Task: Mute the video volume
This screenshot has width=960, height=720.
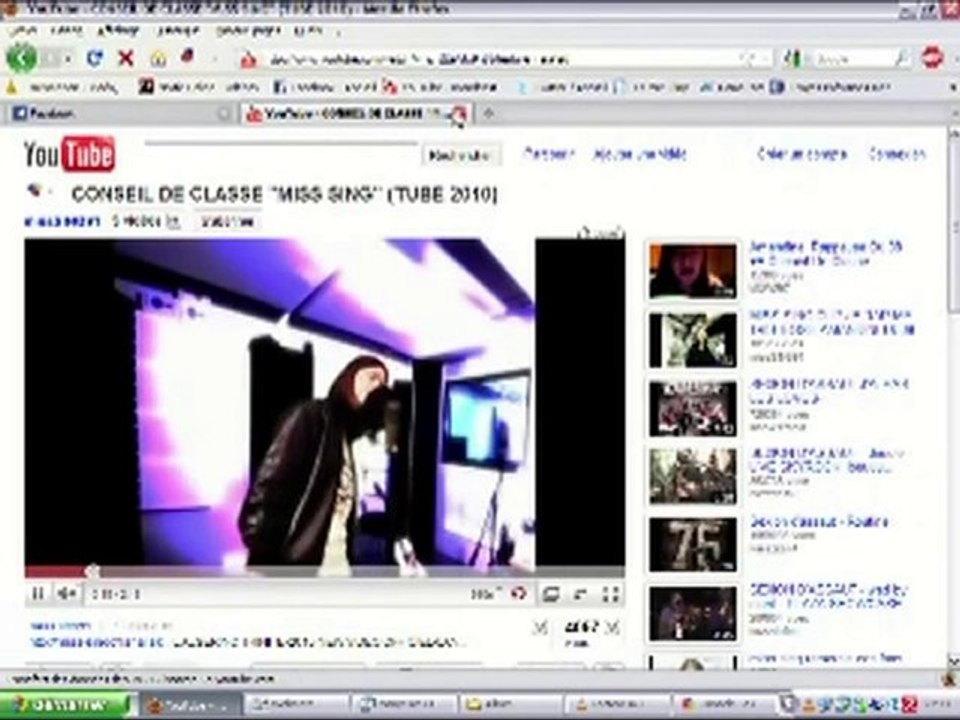Action: (67, 594)
